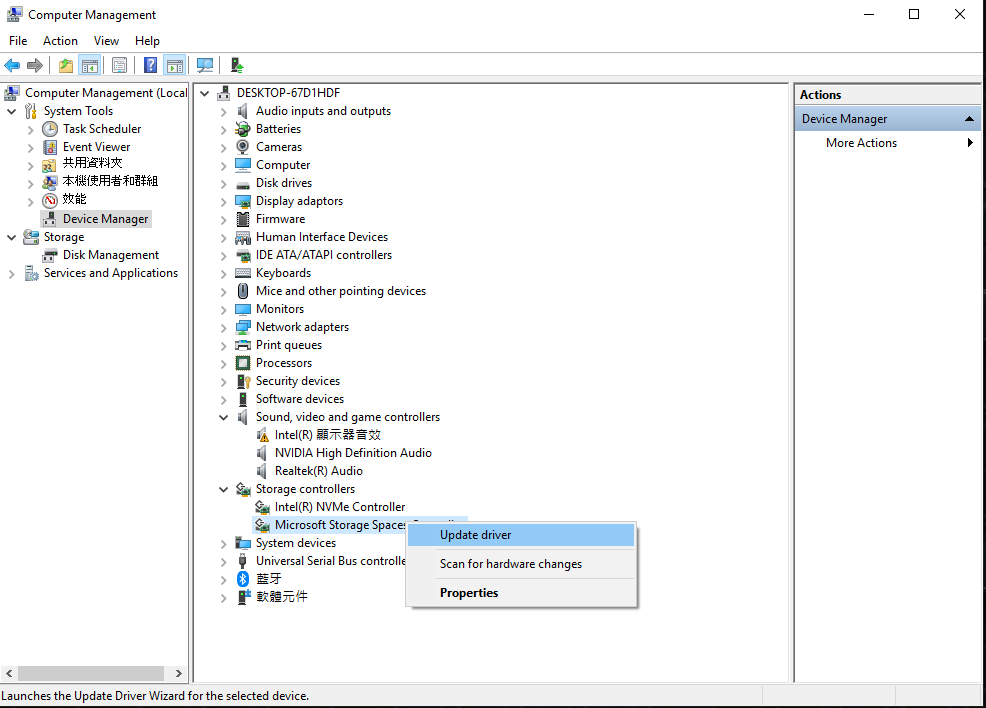986x708 pixels.
Task: Click the blue Help question mark icon
Action: pos(150,66)
